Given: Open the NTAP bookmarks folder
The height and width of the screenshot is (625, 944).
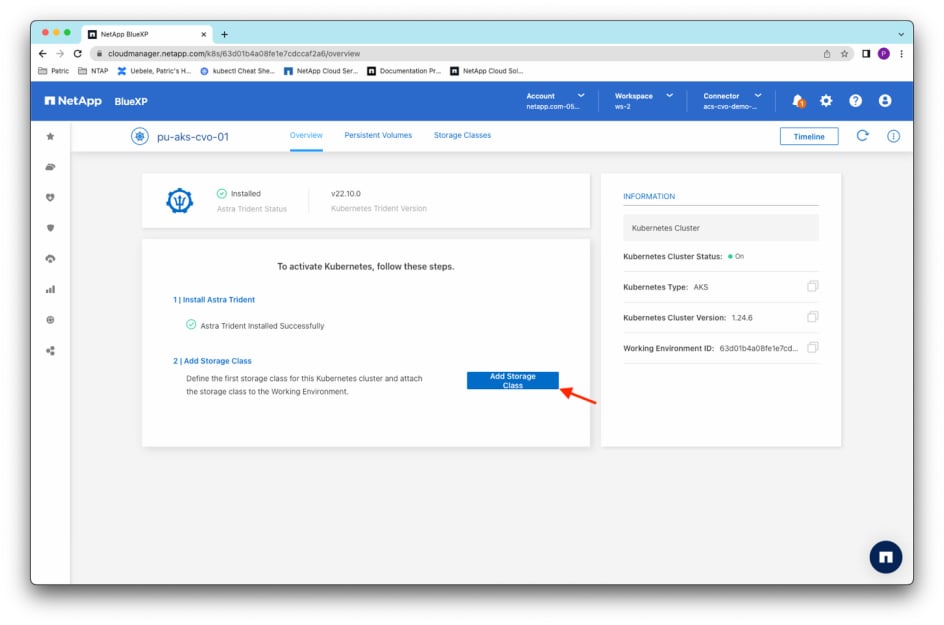Looking at the screenshot, I should click(x=93, y=71).
